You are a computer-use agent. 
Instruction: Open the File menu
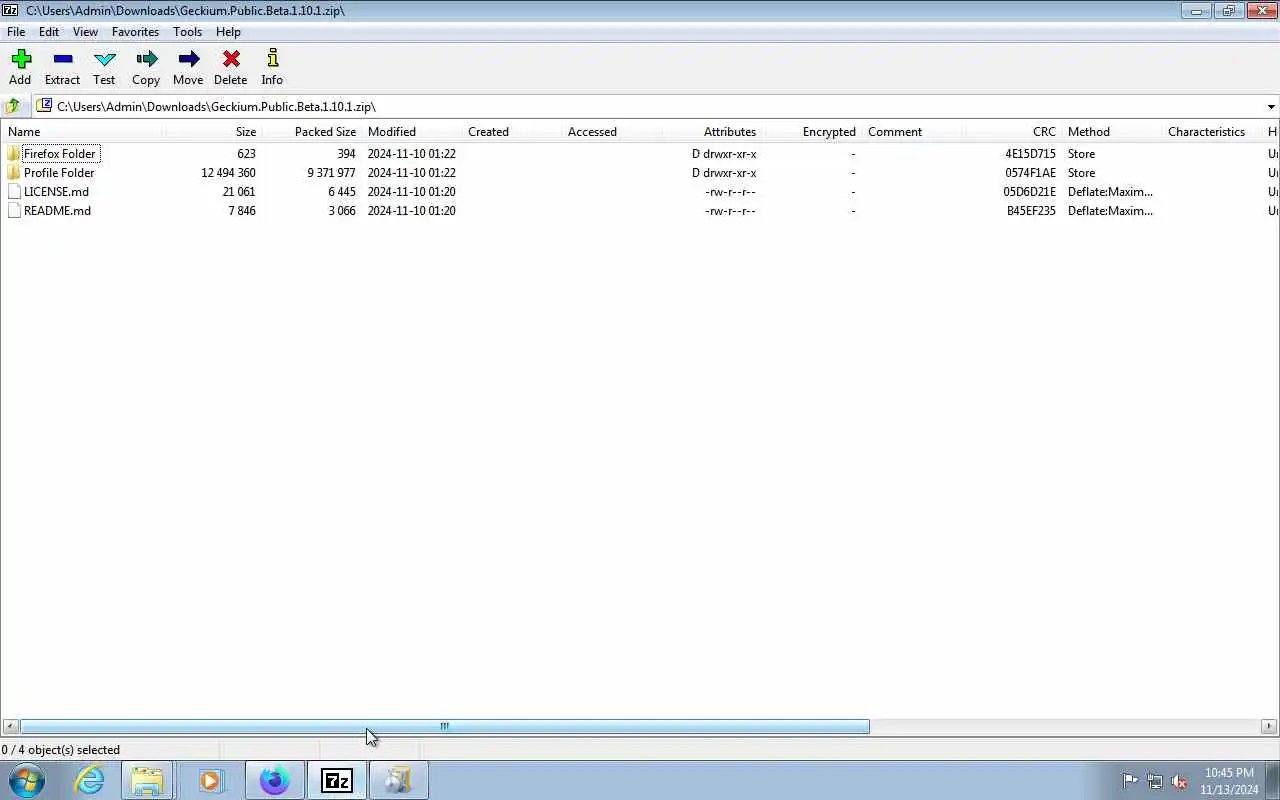tap(16, 32)
